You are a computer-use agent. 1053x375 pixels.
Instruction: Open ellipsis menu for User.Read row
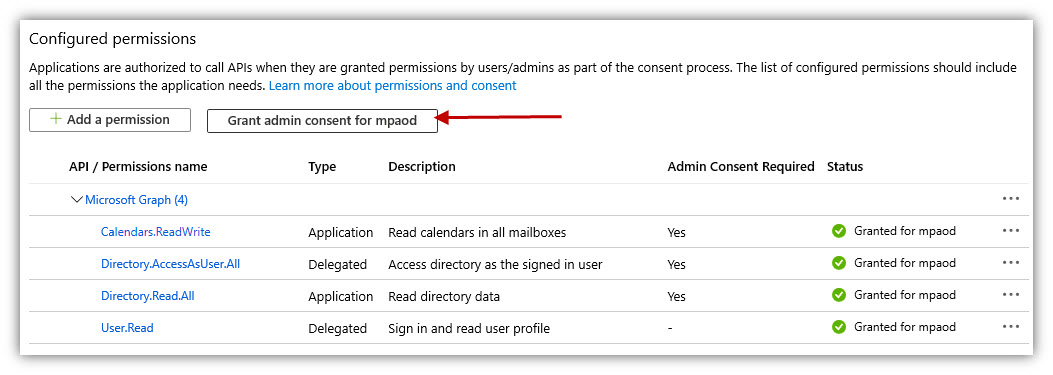pos(1010,327)
